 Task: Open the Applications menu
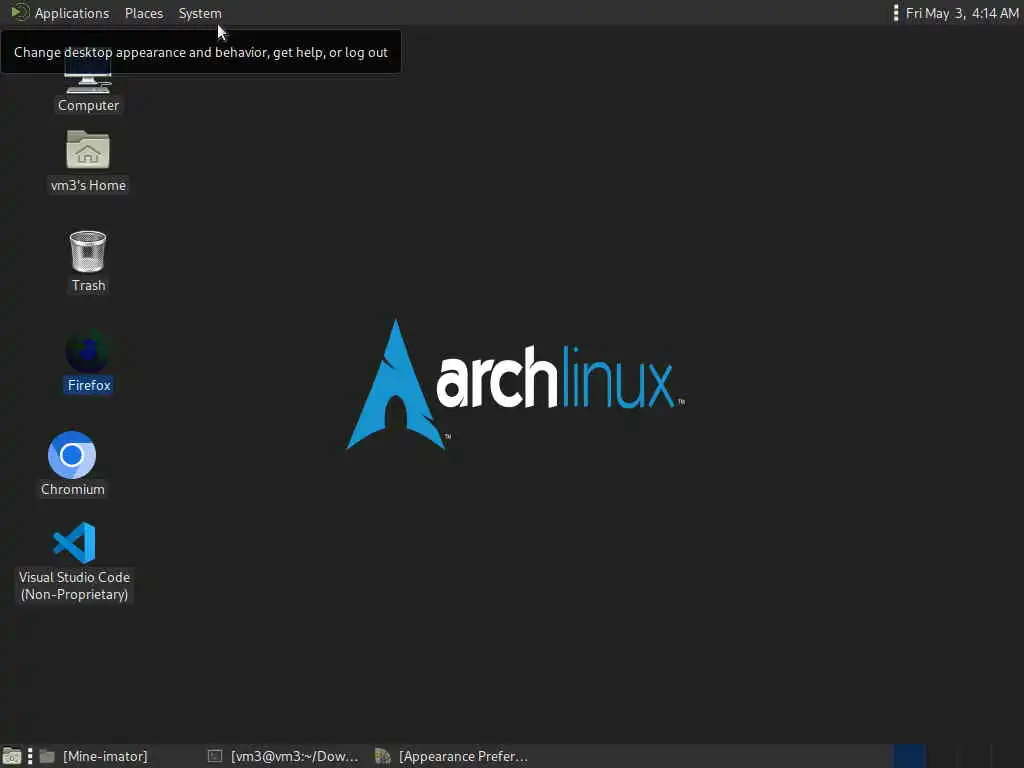point(72,13)
